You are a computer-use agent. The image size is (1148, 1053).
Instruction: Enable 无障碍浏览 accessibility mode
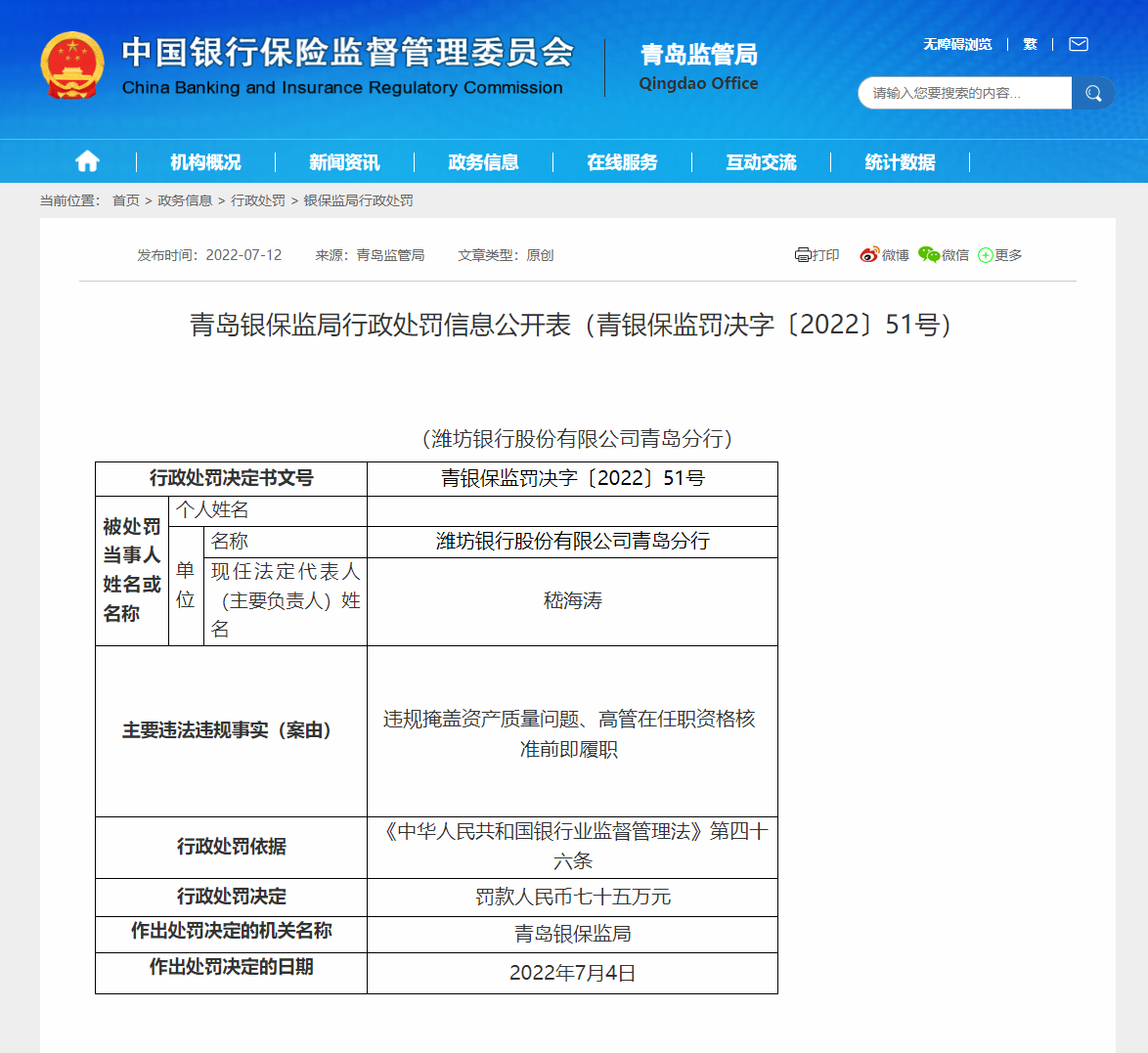(x=957, y=44)
